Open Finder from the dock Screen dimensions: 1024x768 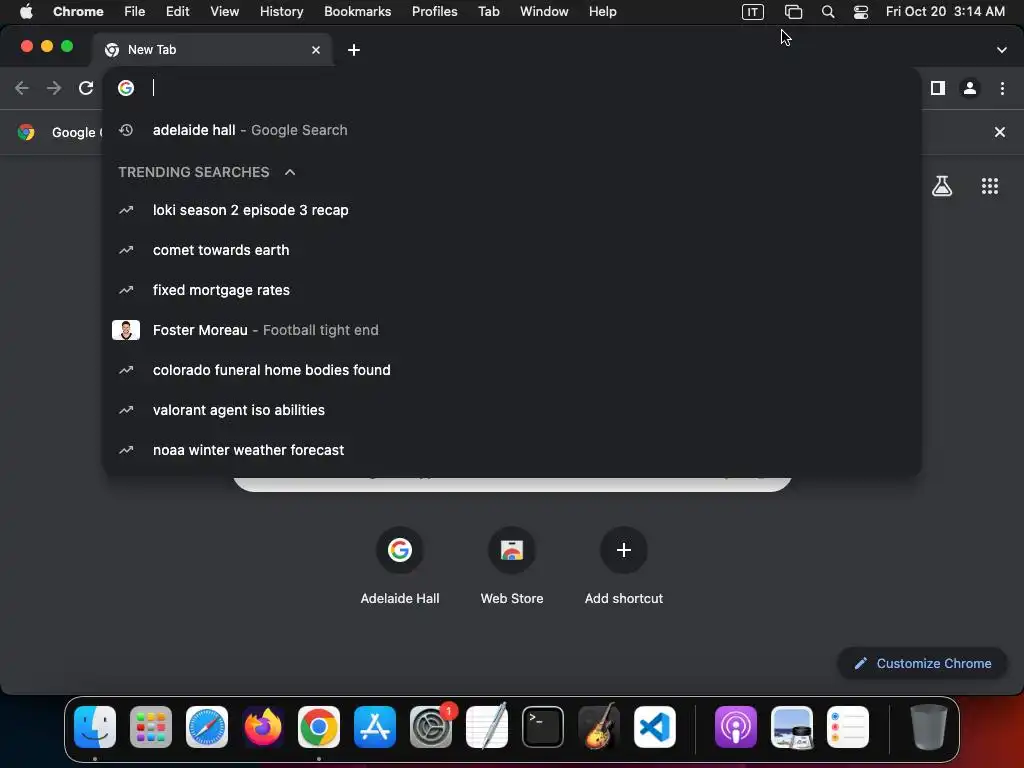coord(95,727)
